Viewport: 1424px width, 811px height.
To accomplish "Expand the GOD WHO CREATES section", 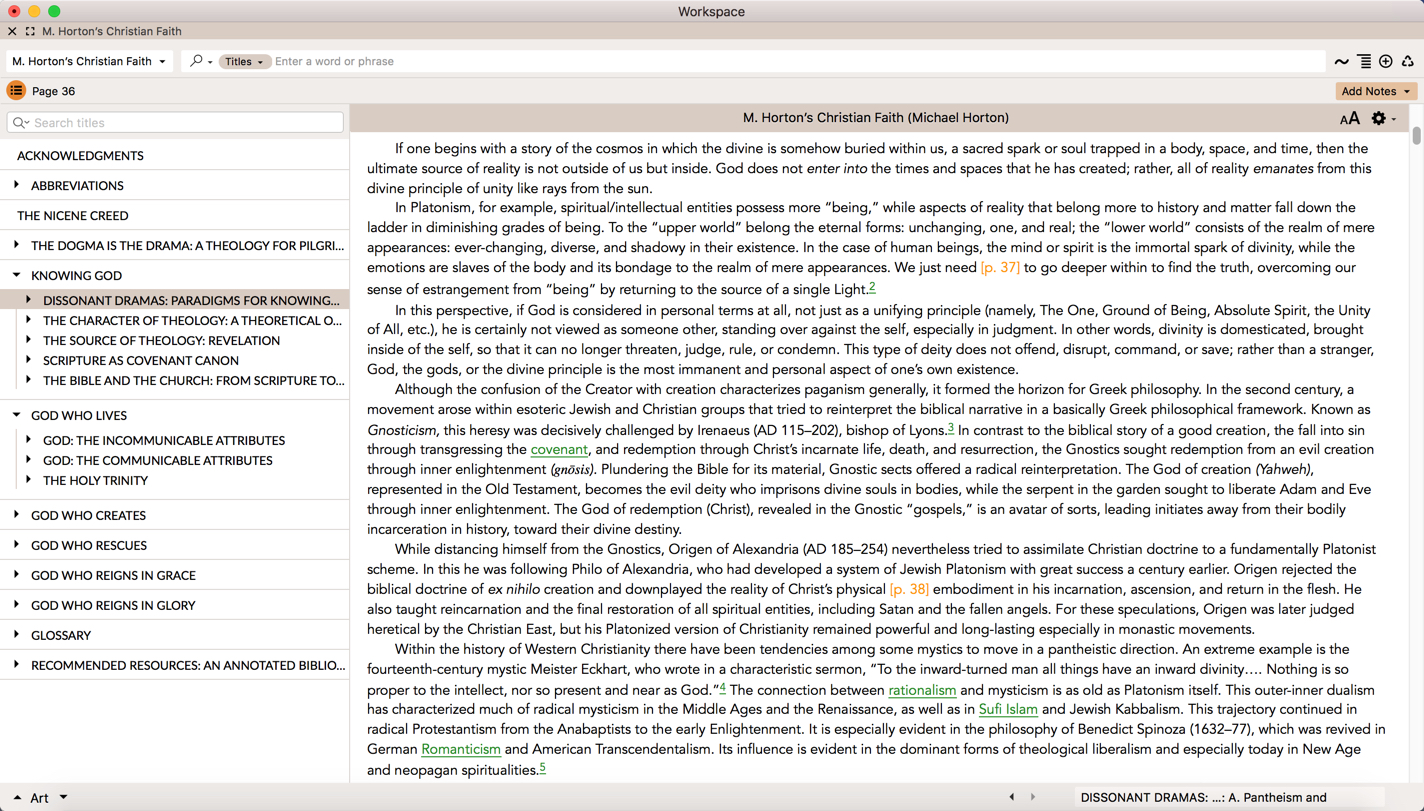I will (x=17, y=515).
